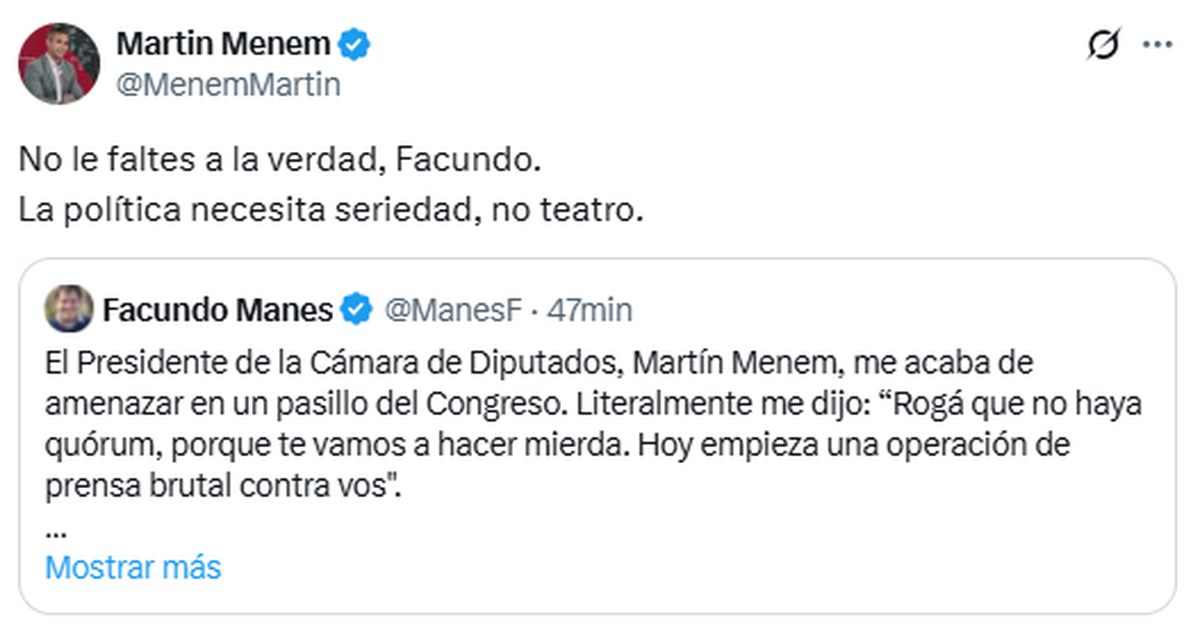This screenshot has height=631, width=1200.
Task: Click Martin Menem's blue verified badge
Action: point(356,44)
